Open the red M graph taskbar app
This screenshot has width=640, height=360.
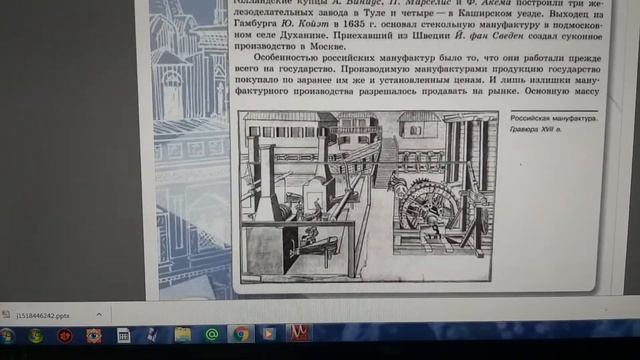coord(299,333)
